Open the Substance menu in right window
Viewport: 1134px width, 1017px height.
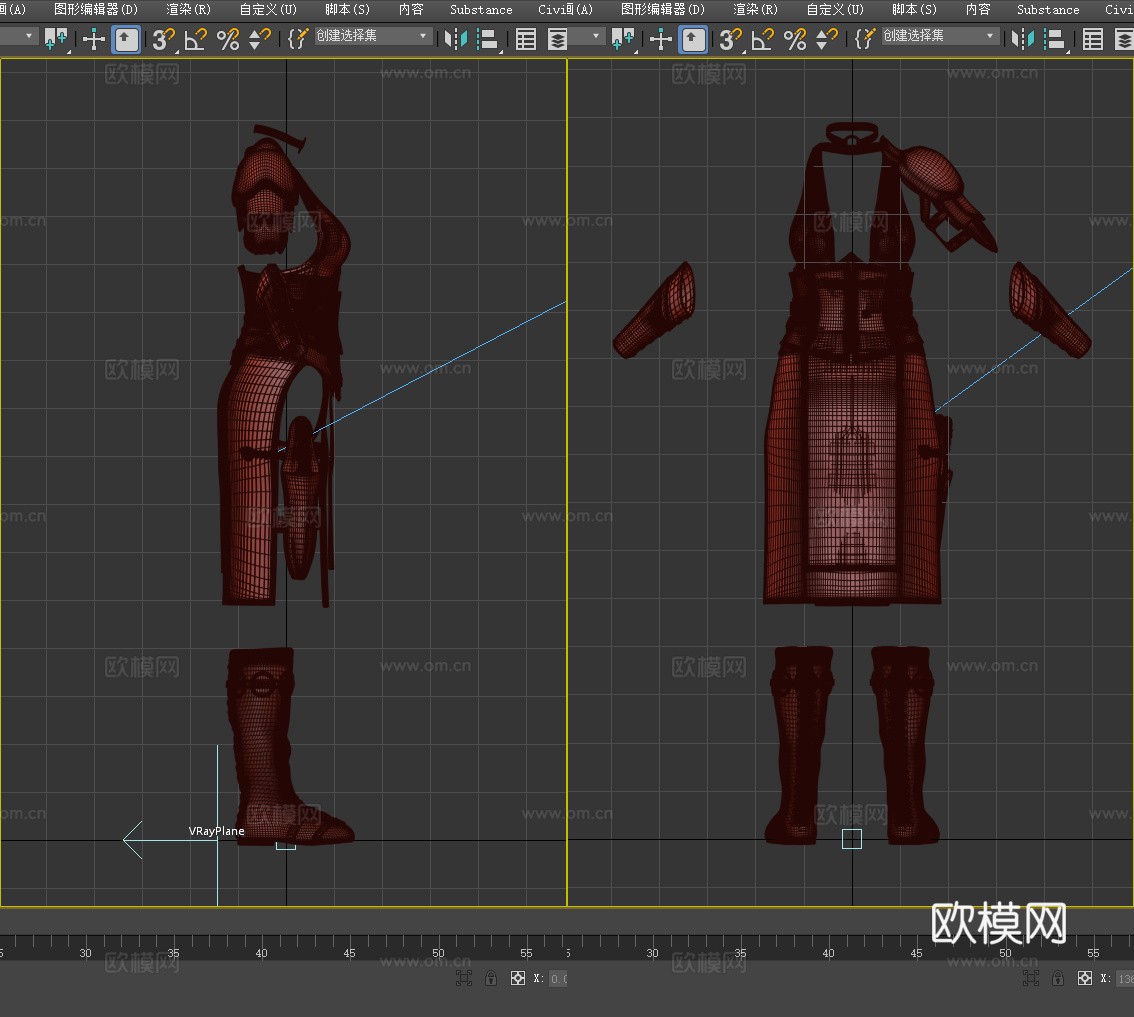click(x=1048, y=9)
